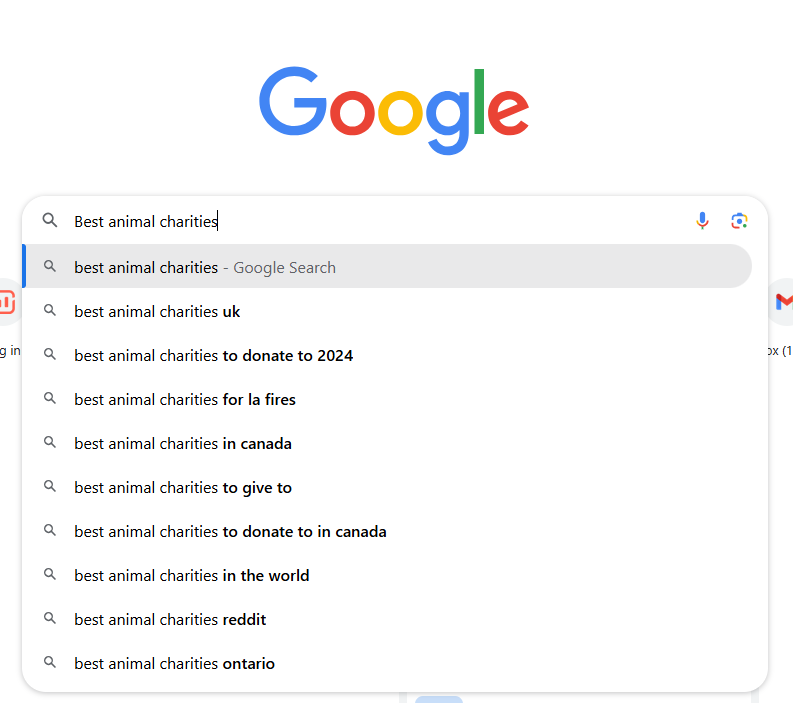Choose the 'best animal charities in the world' suggestion
793x703 pixels.
[x=192, y=575]
